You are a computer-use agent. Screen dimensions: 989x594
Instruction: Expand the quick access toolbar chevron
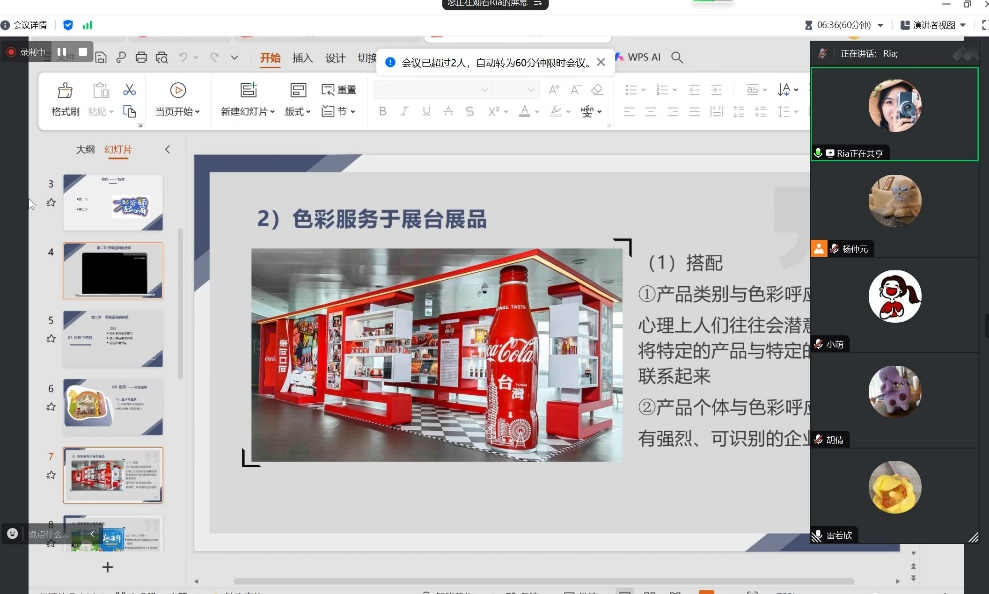pos(235,57)
